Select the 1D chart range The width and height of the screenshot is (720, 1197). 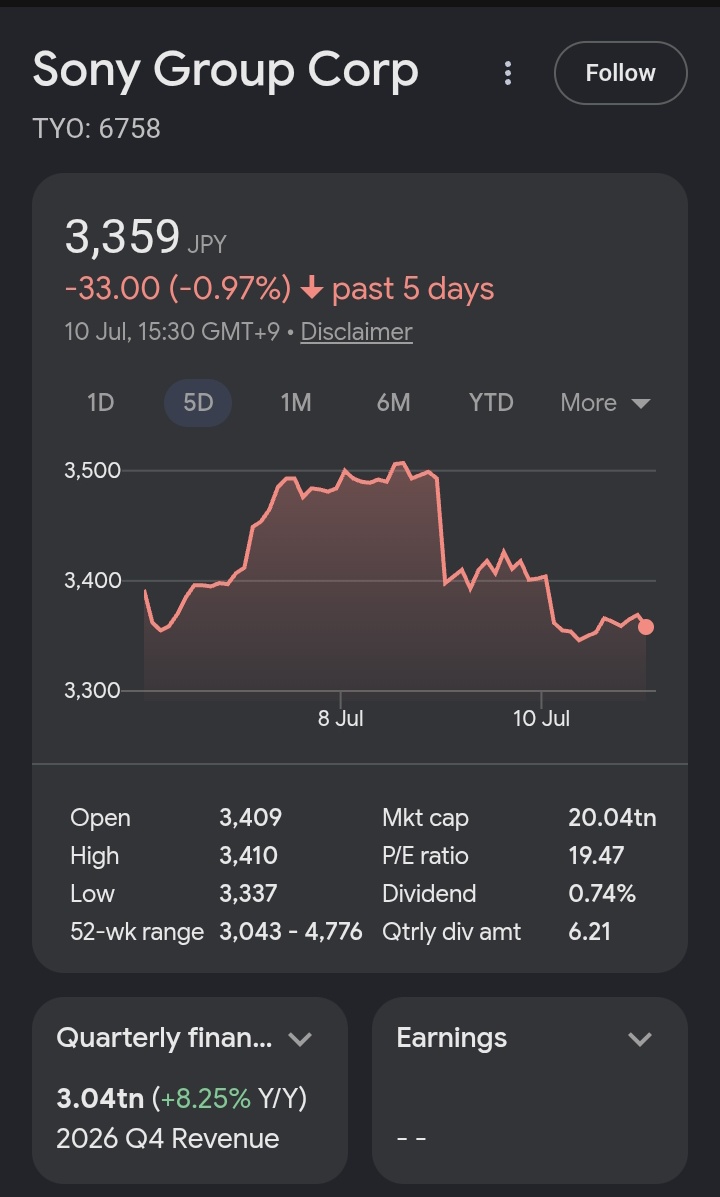[101, 402]
